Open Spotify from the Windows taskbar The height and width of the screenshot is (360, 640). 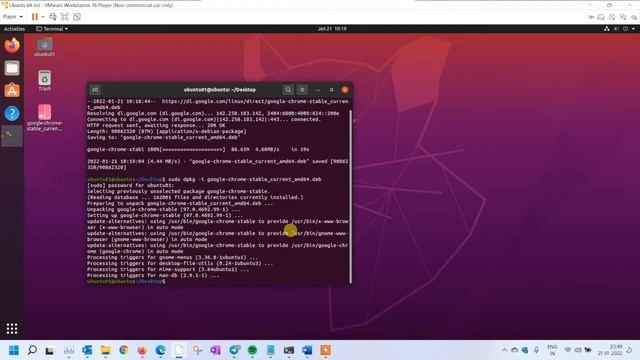pyautogui.click(x=252, y=350)
